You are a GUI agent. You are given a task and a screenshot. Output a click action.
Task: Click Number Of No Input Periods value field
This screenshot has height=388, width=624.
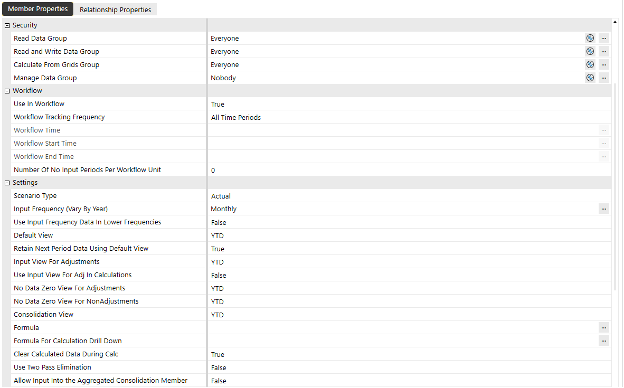coord(409,170)
